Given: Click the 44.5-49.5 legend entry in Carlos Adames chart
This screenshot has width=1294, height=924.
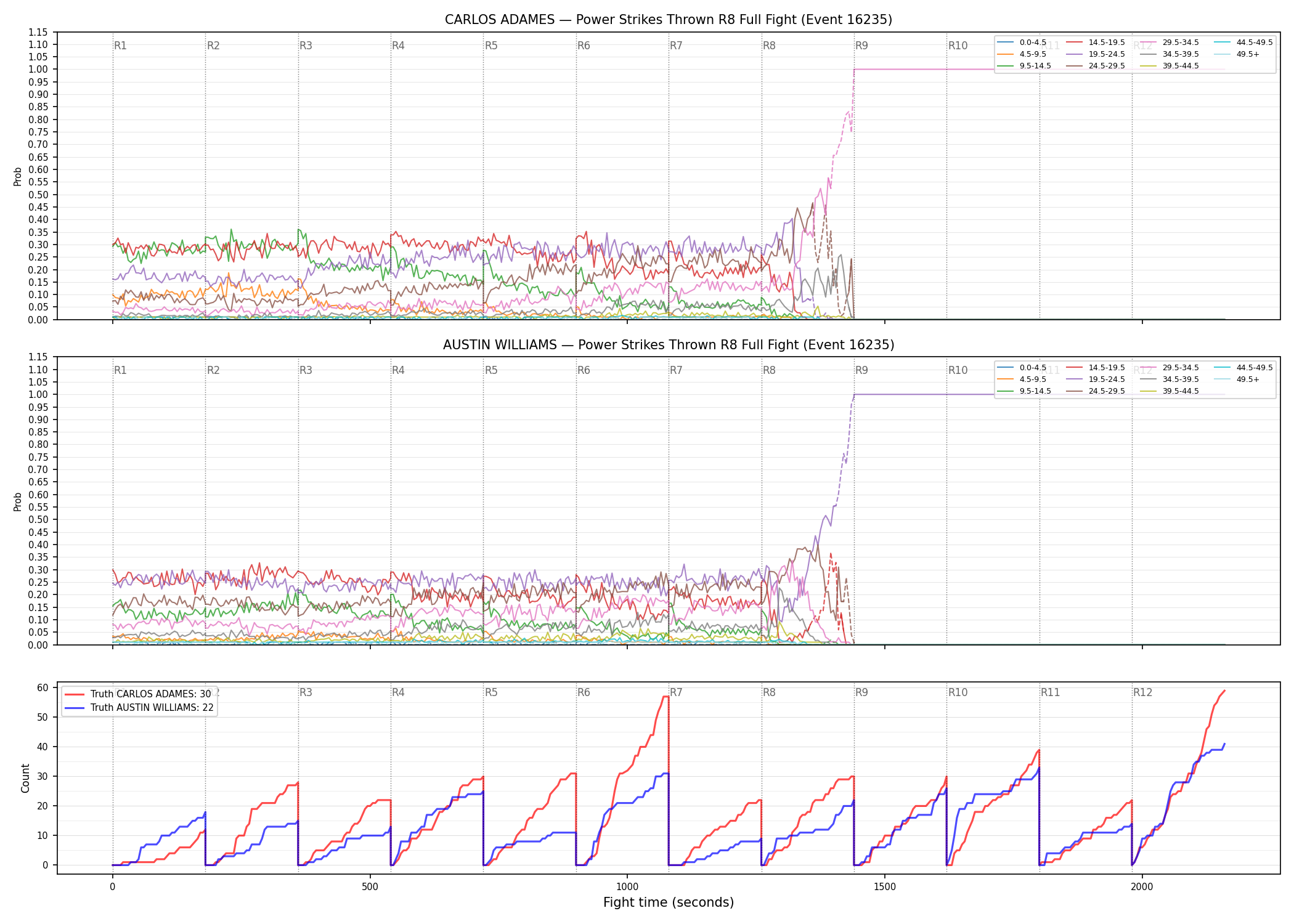Looking at the screenshot, I should coord(1243,43).
